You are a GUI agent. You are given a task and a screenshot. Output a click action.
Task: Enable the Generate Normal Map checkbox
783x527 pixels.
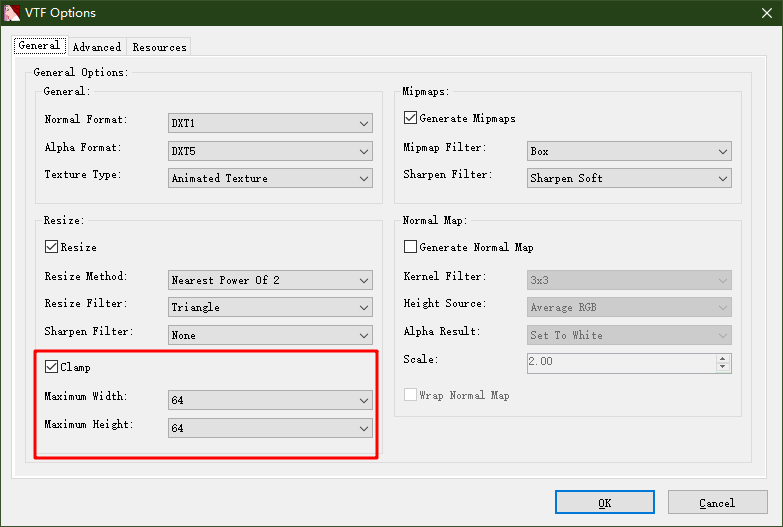click(410, 247)
